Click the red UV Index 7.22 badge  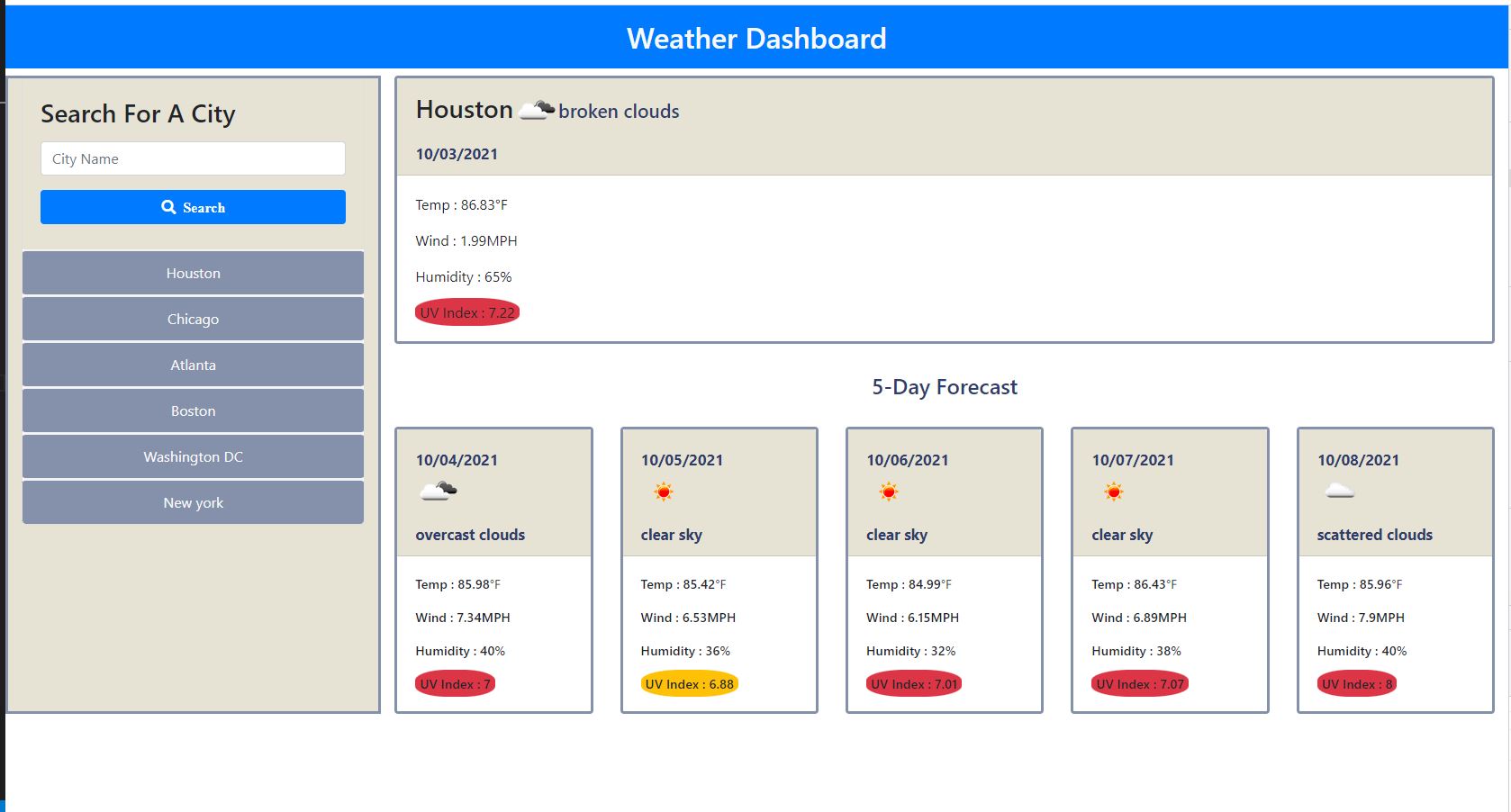[x=466, y=312]
